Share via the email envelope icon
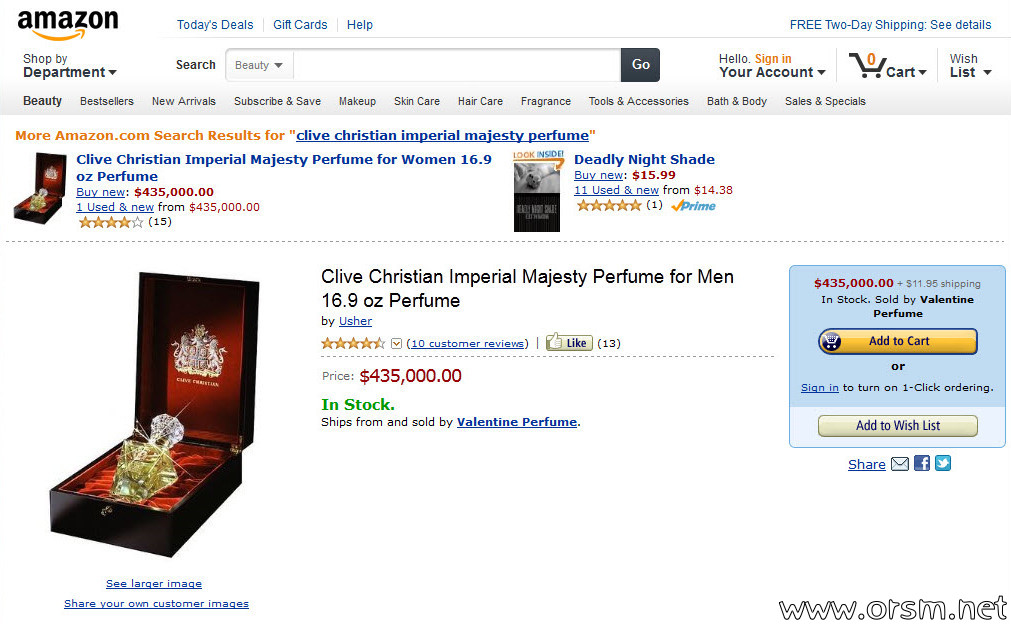 [x=899, y=463]
